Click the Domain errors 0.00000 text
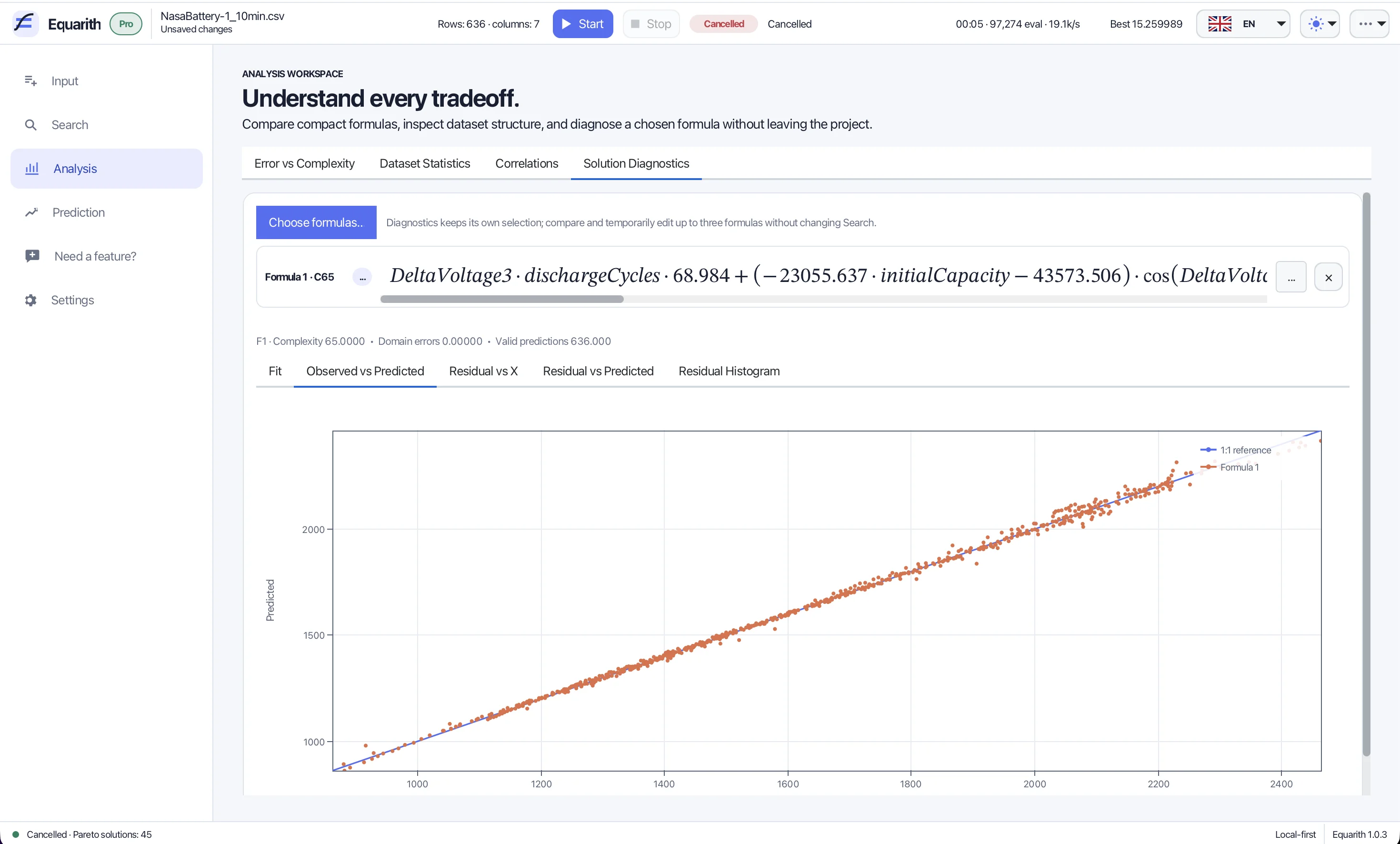 (430, 341)
